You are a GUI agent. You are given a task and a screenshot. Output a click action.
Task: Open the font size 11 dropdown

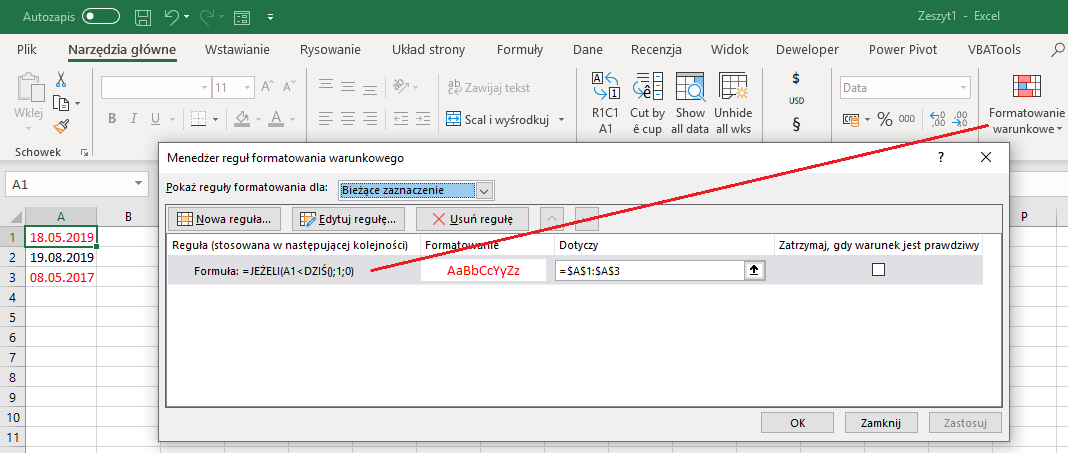point(247,88)
